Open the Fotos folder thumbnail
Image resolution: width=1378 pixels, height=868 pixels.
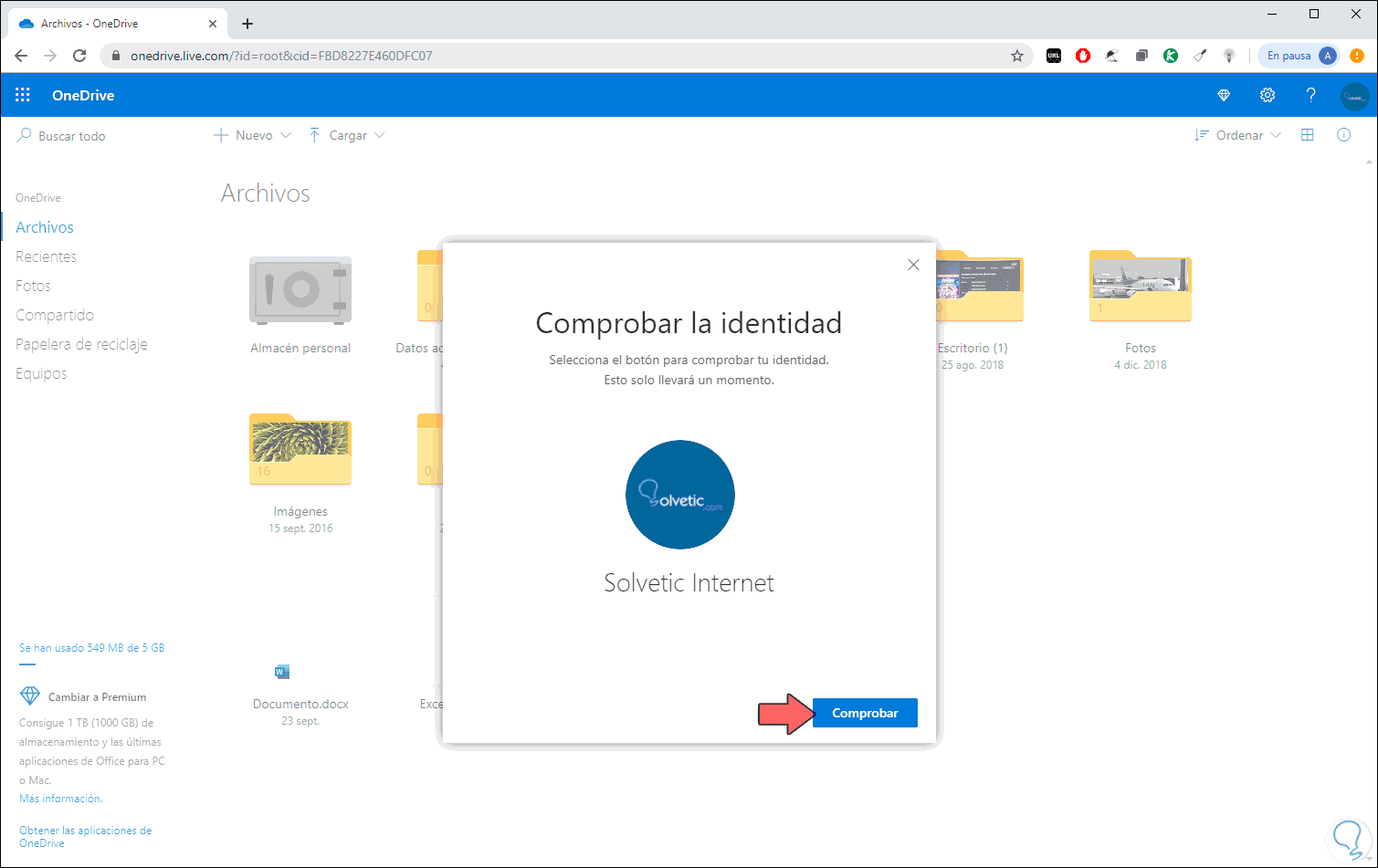[1141, 287]
